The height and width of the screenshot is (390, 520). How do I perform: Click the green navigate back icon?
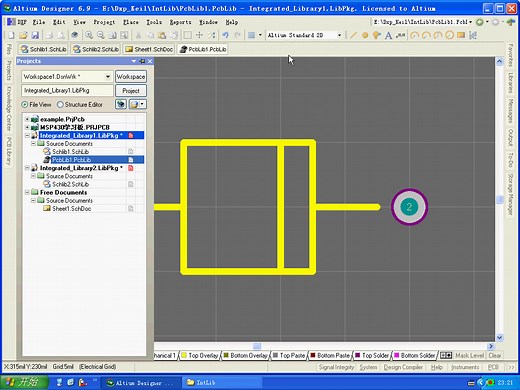pyautogui.click(x=480, y=22)
